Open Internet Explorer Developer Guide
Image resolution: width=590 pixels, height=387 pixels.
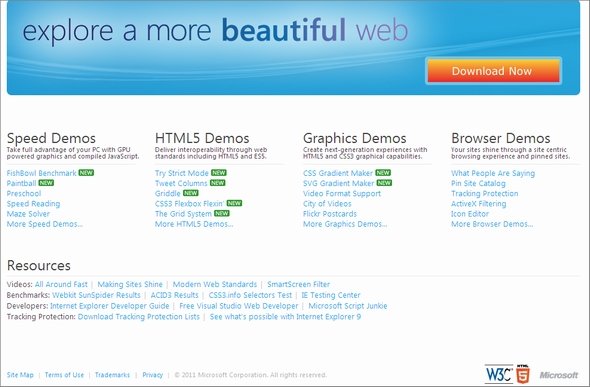coord(109,306)
